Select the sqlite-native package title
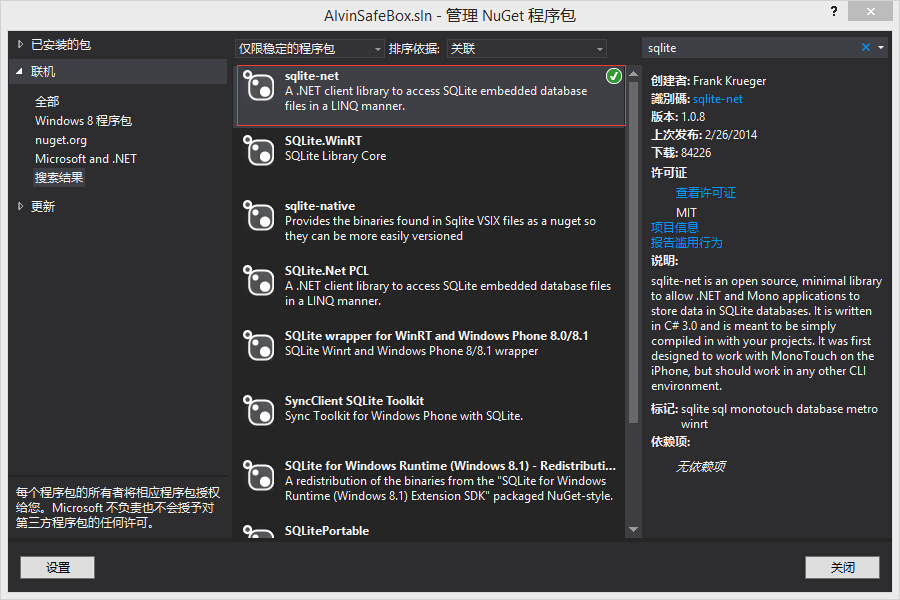900x600 pixels. pos(320,206)
